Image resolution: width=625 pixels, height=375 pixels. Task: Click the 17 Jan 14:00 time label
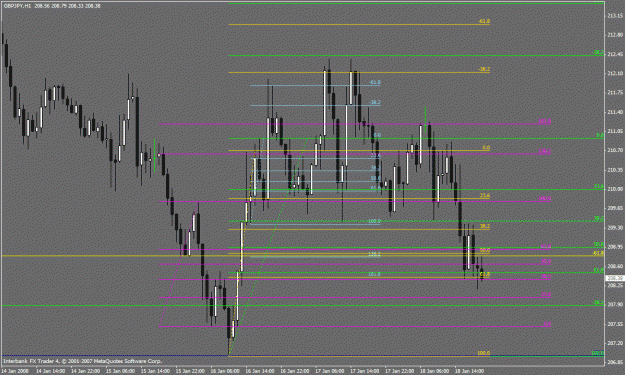pos(365,371)
